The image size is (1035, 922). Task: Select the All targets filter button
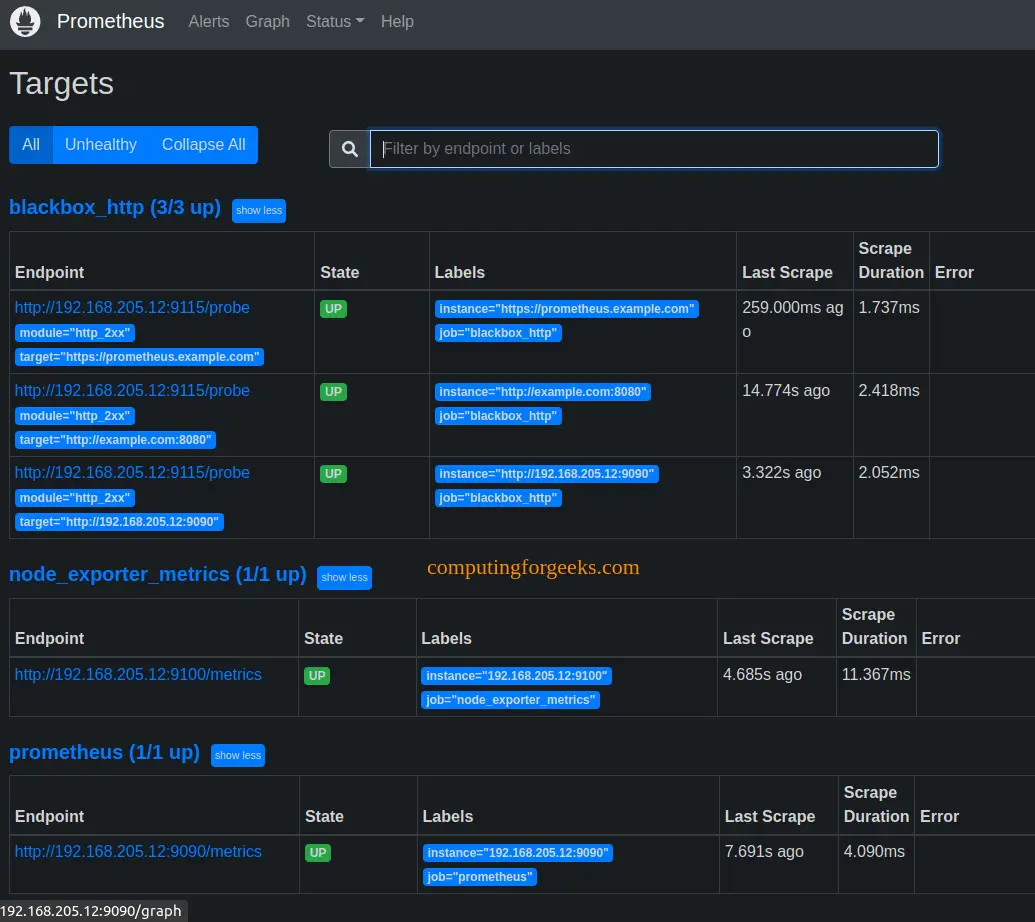point(31,145)
